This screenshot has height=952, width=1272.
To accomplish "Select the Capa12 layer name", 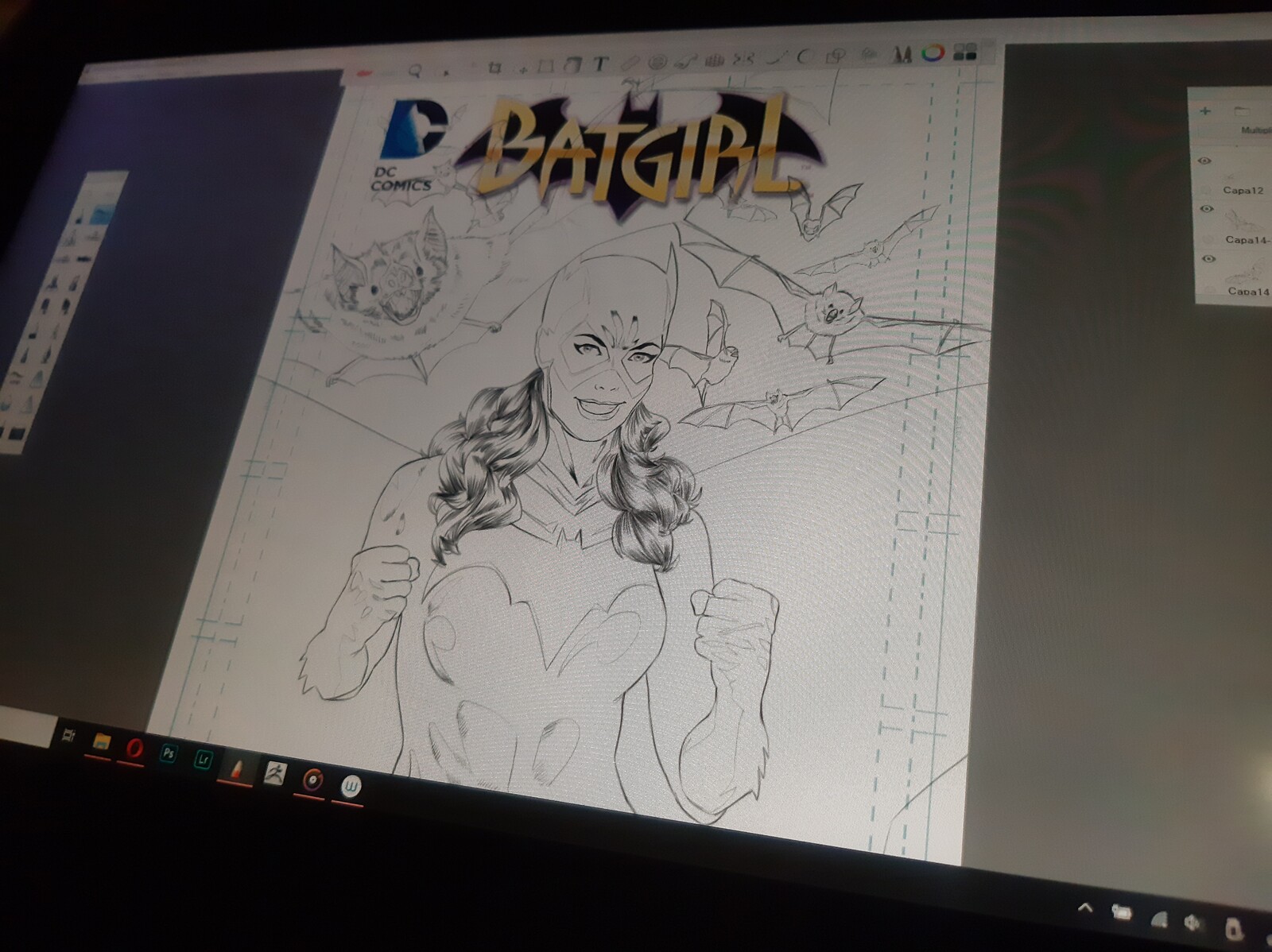I will click(x=1243, y=191).
